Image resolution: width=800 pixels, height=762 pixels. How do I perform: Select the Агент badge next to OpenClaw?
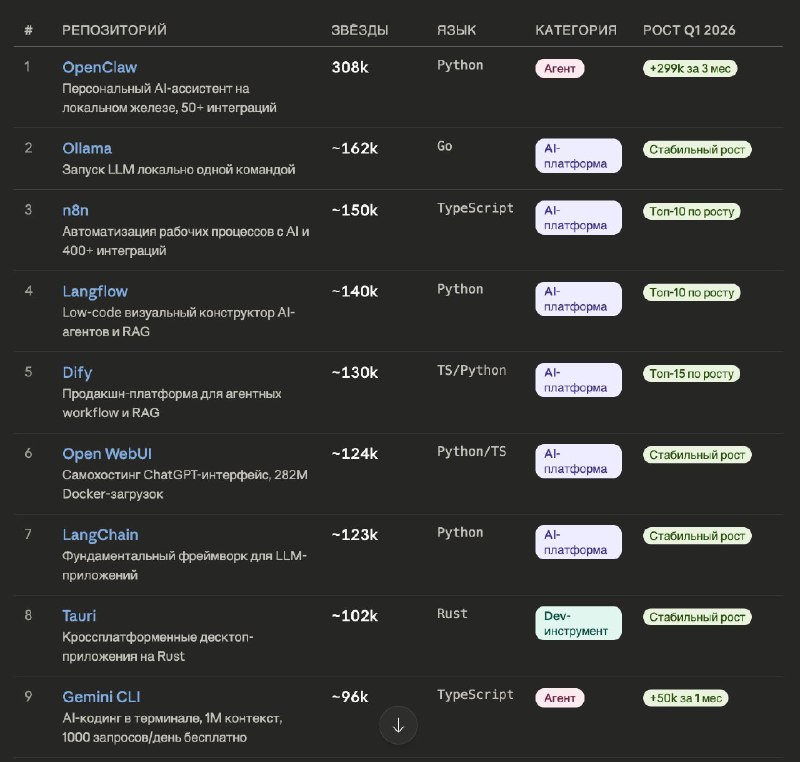point(559,68)
